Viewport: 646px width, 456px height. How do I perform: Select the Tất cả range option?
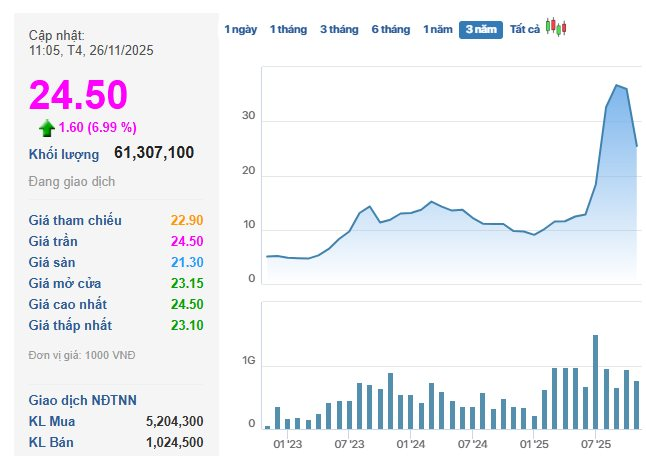pyautogui.click(x=524, y=30)
